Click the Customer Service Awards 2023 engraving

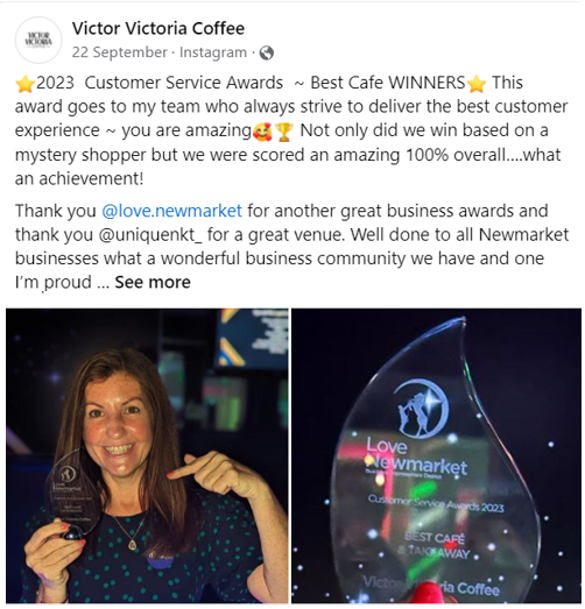436,503
